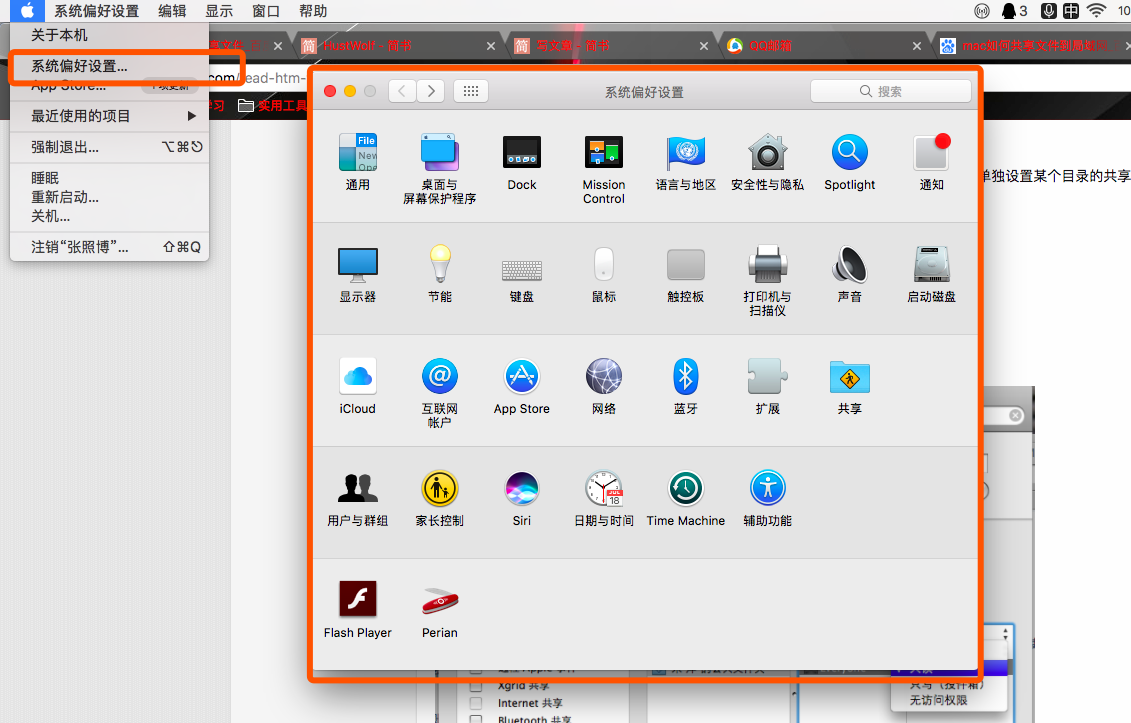The height and width of the screenshot is (723, 1131).
Task: Open 扩展 extensions preferences
Action: pyautogui.click(x=767, y=386)
